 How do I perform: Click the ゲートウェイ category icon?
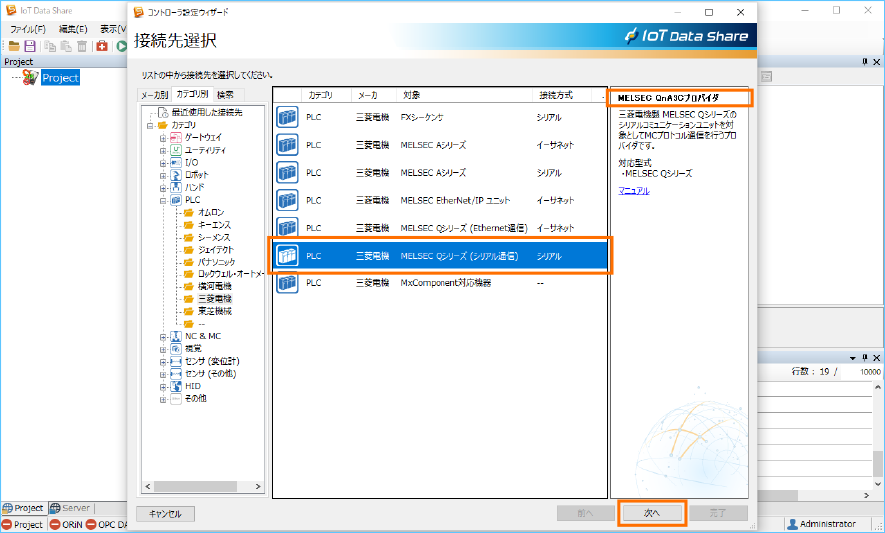(176, 137)
